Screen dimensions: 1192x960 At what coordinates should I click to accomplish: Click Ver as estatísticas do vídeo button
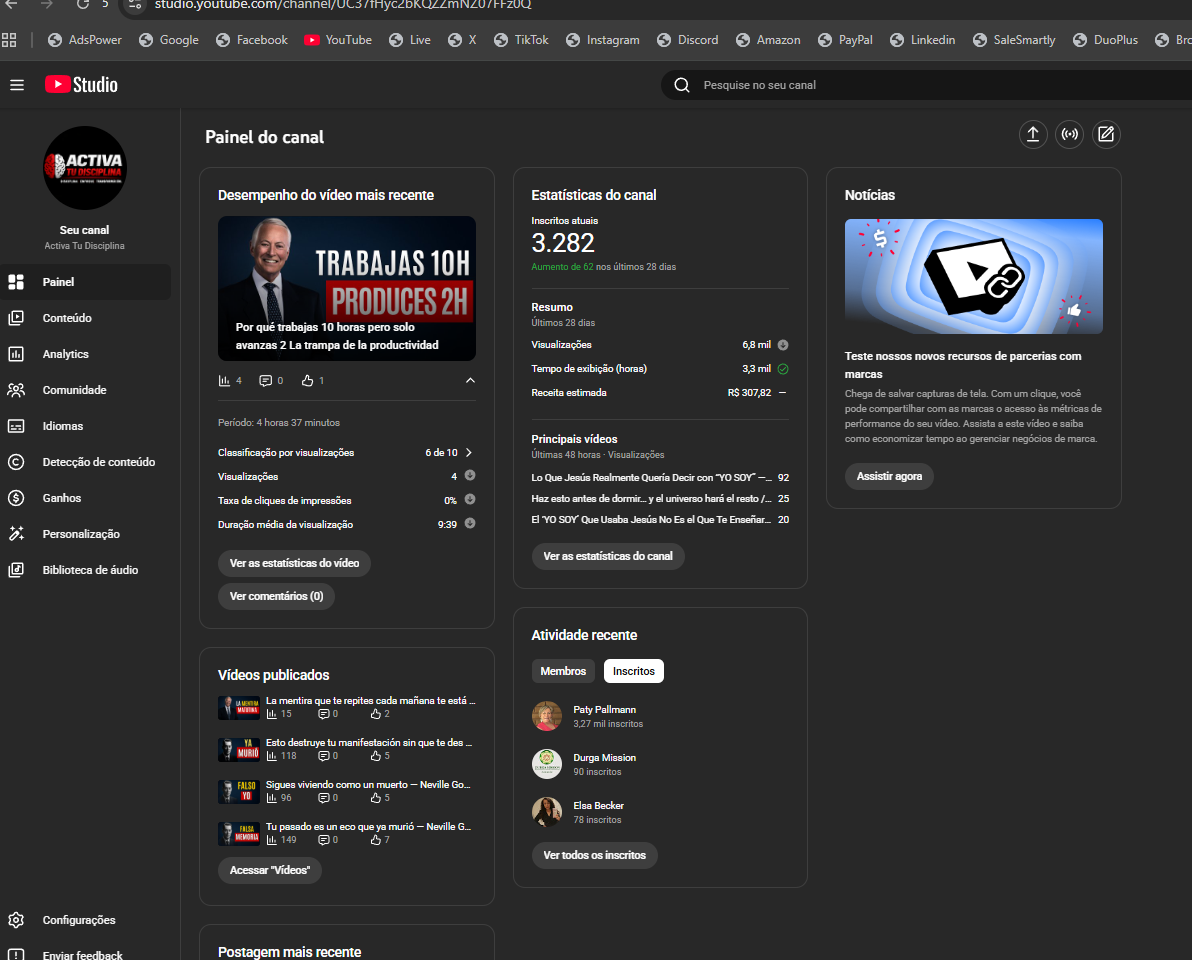point(294,563)
